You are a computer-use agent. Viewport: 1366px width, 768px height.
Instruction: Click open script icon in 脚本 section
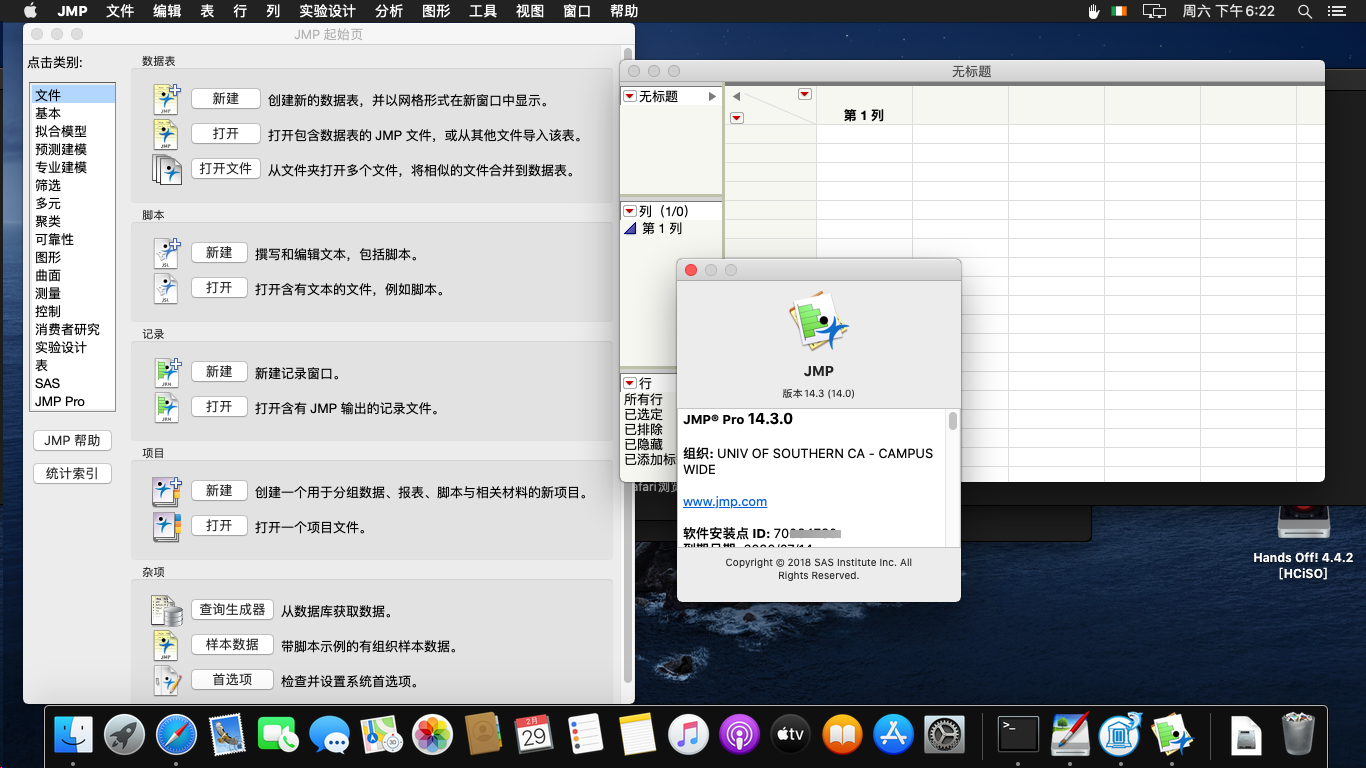click(x=166, y=288)
